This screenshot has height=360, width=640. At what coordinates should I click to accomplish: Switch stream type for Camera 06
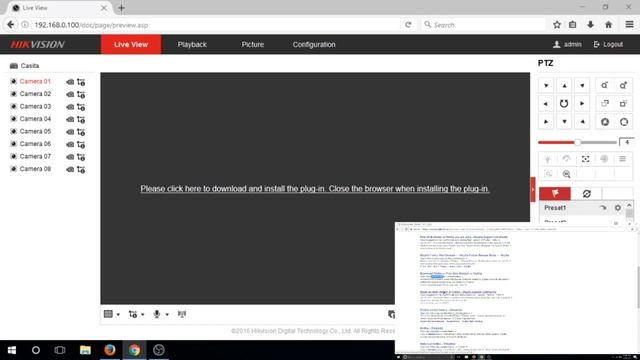point(81,144)
